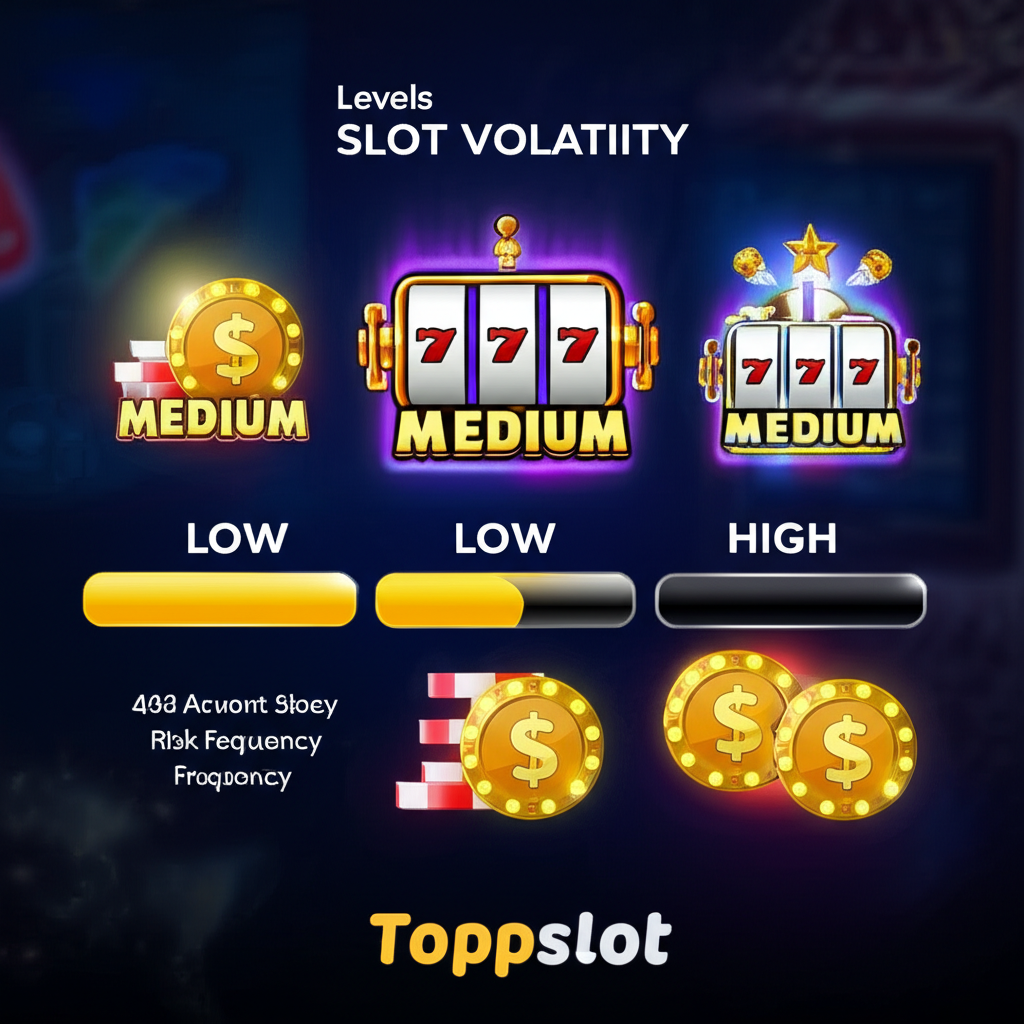Click the center LOW volatility label
Screen dimensions: 1024x1024
pyautogui.click(x=505, y=538)
